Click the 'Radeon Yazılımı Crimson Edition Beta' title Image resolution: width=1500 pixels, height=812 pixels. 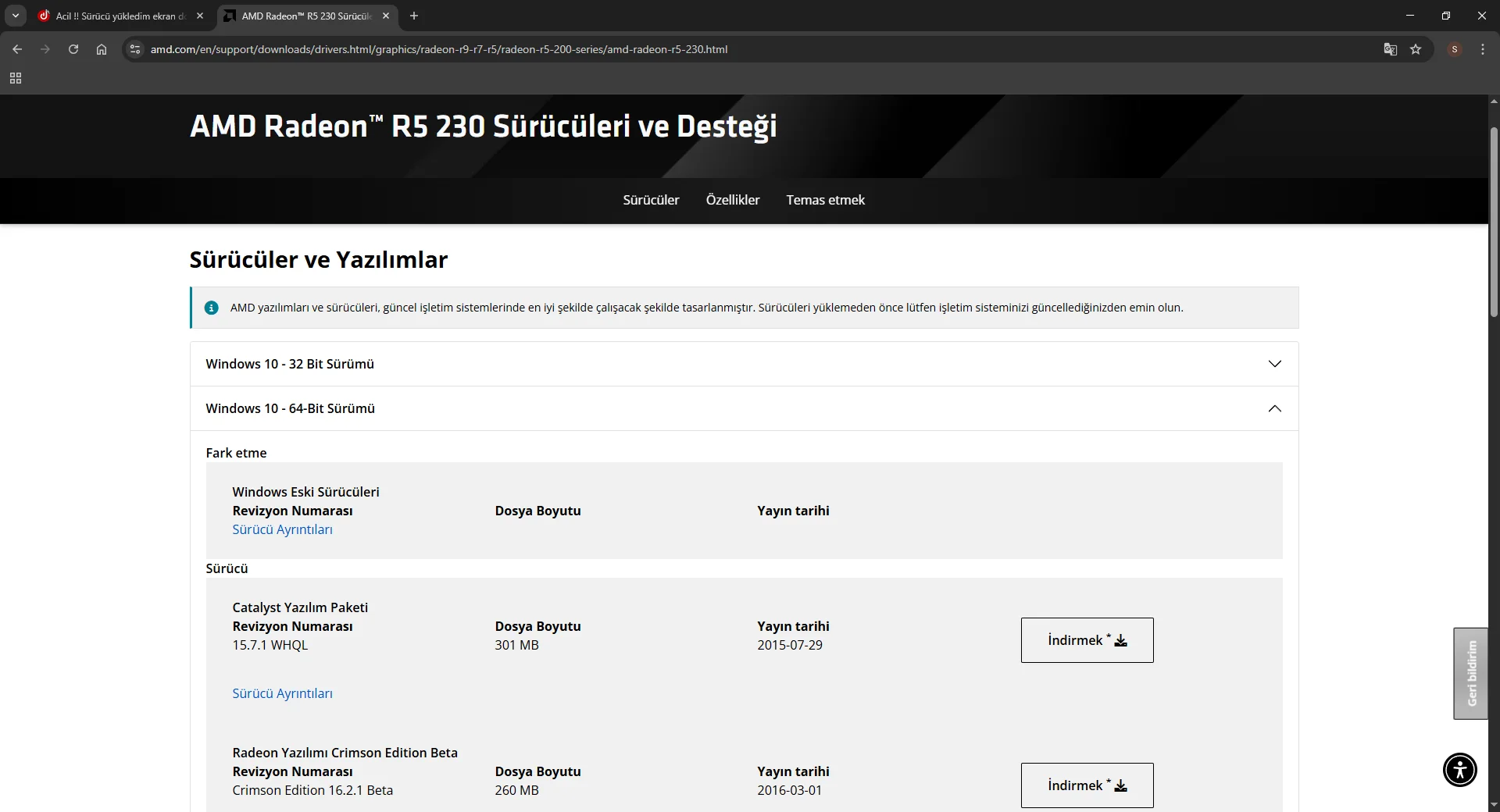click(x=345, y=753)
